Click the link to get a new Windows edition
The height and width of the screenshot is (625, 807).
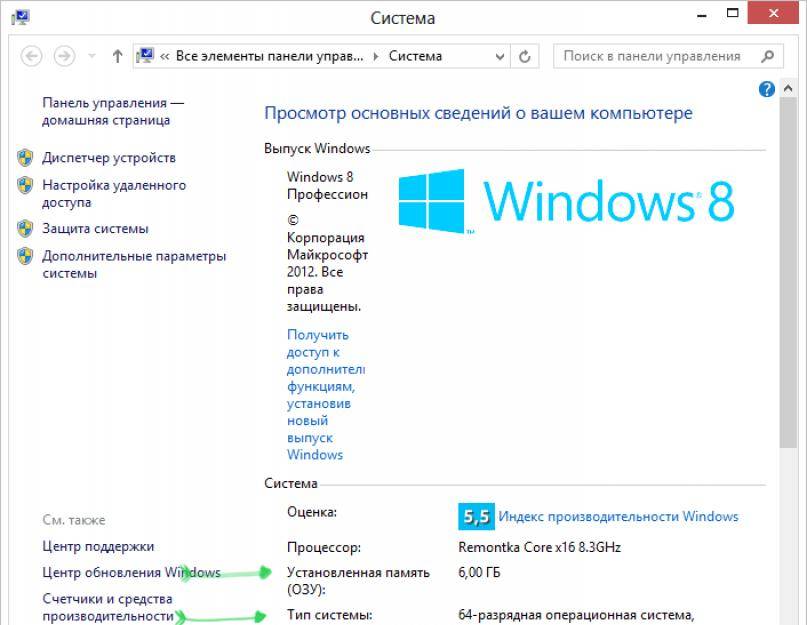point(326,395)
